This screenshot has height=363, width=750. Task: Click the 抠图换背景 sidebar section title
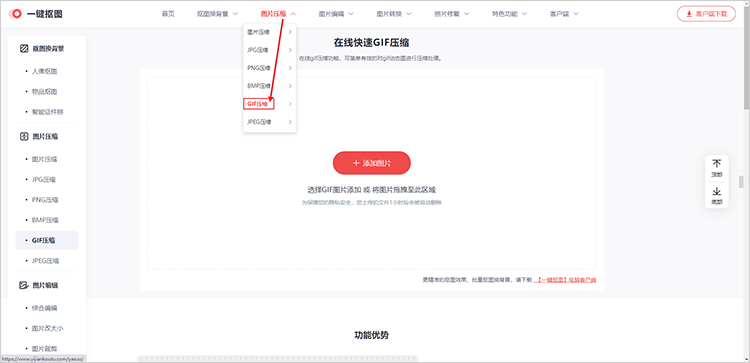click(48, 49)
